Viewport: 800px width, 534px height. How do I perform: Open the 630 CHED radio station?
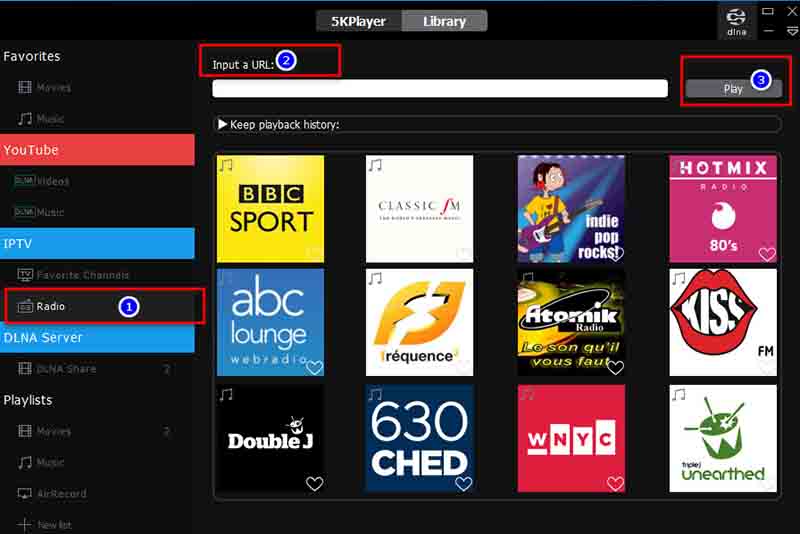pos(419,438)
